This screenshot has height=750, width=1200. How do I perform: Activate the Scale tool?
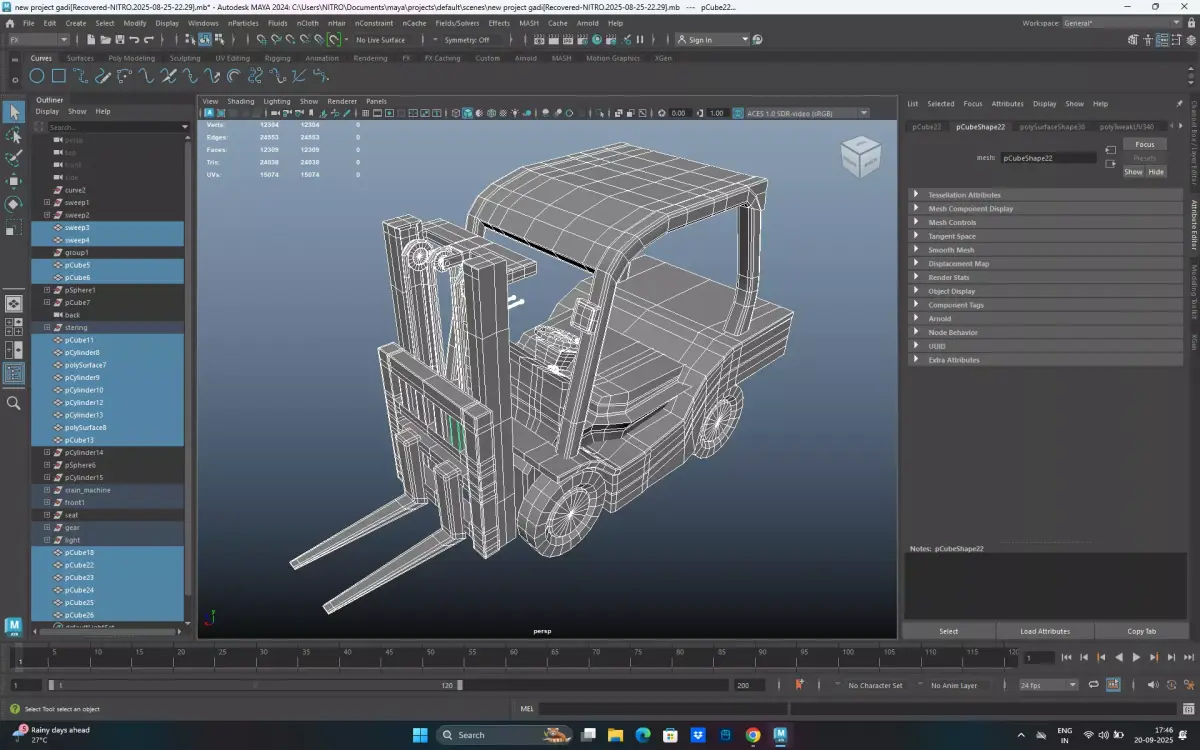pyautogui.click(x=14, y=229)
